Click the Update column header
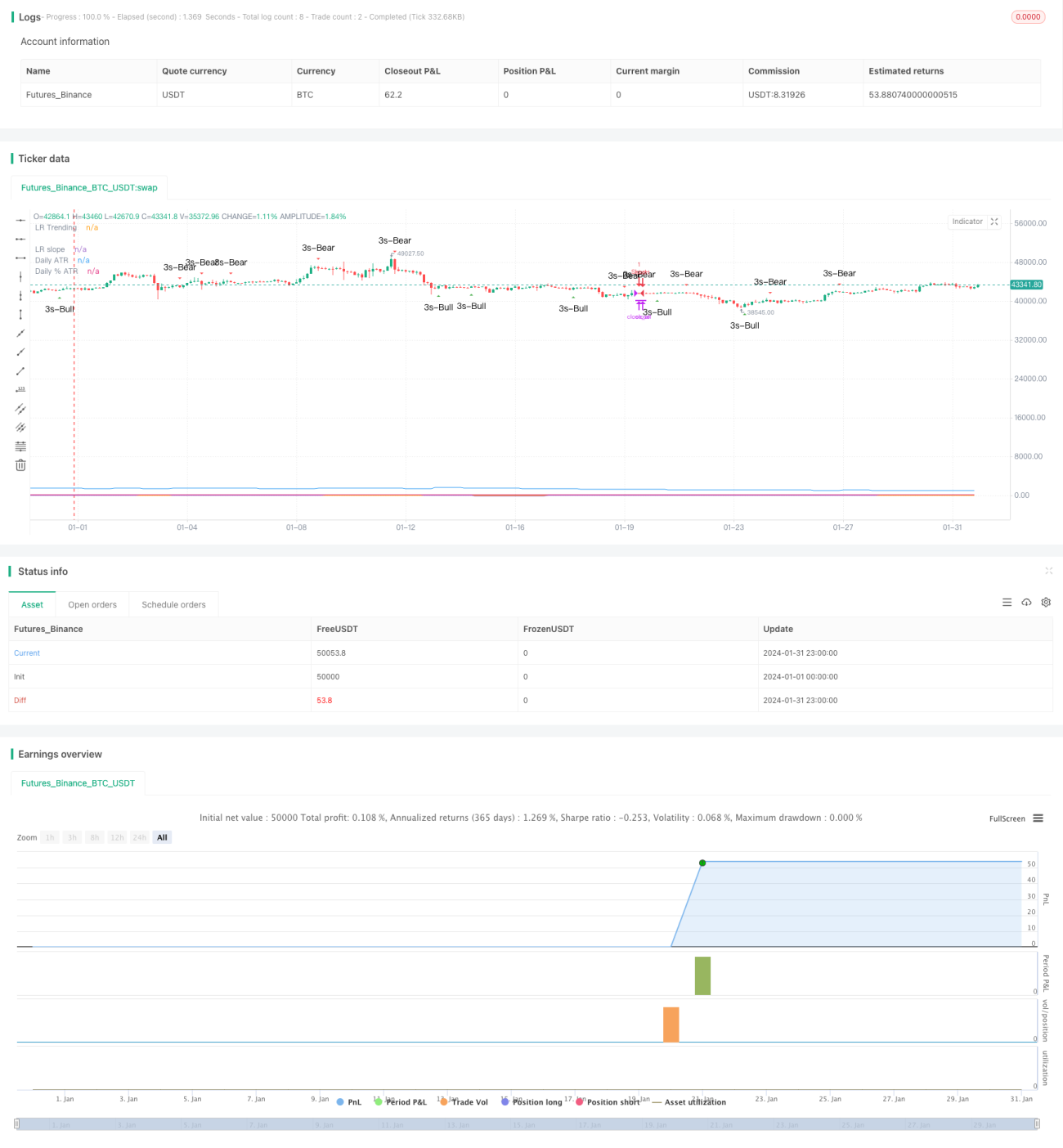 [778, 629]
